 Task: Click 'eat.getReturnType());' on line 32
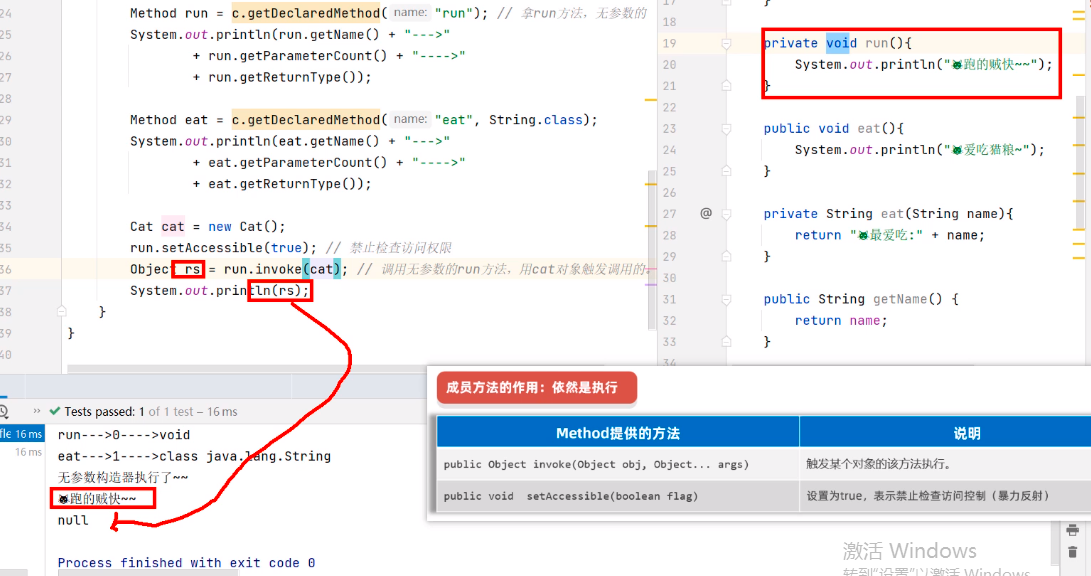(289, 184)
